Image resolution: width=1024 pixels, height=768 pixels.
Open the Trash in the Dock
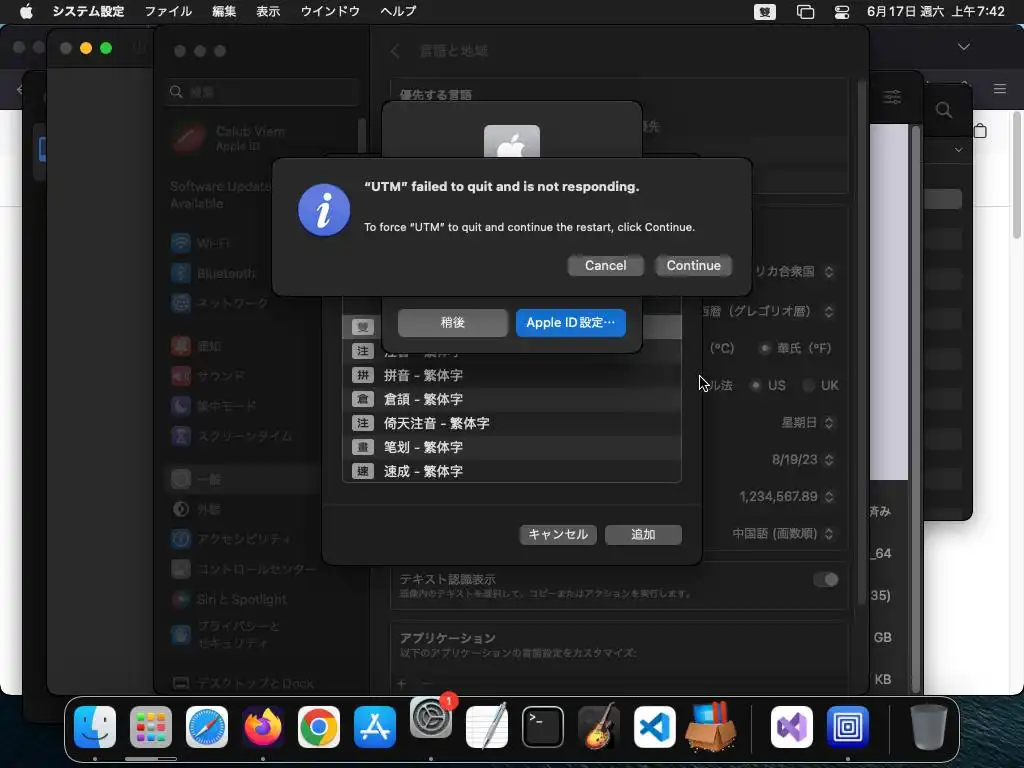click(x=929, y=726)
